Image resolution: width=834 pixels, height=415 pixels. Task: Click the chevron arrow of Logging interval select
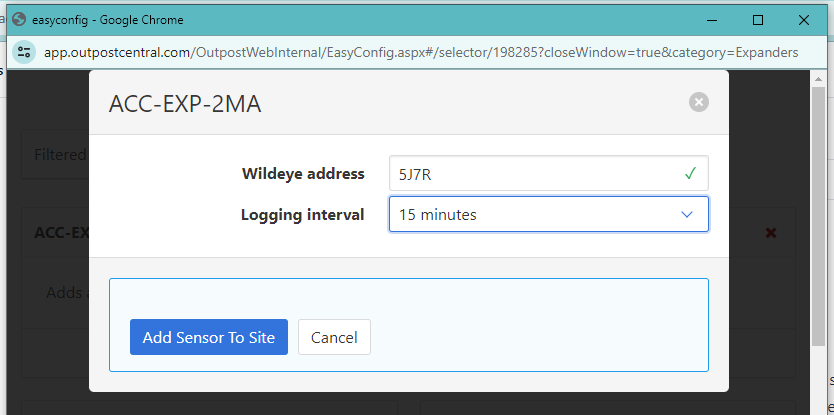pyautogui.click(x=687, y=214)
